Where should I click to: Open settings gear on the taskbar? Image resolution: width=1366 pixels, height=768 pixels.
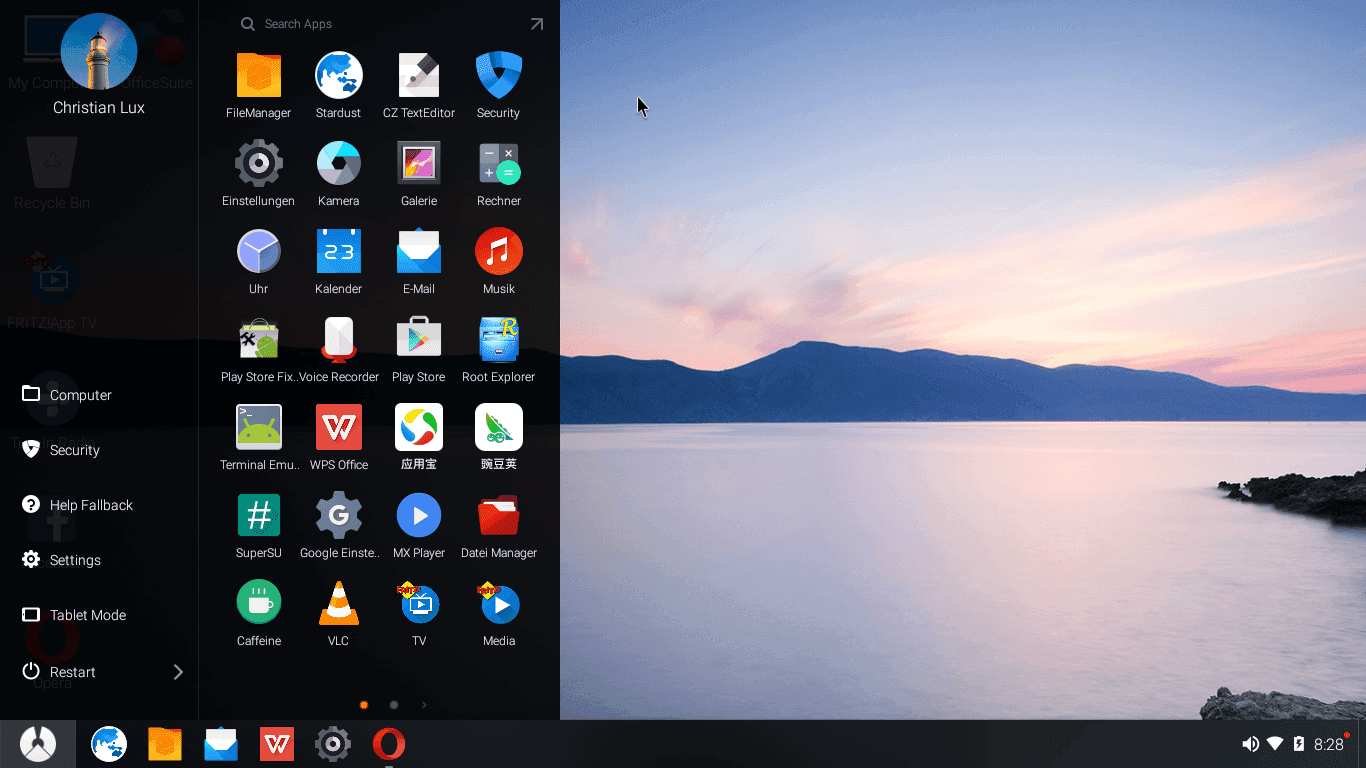(333, 744)
